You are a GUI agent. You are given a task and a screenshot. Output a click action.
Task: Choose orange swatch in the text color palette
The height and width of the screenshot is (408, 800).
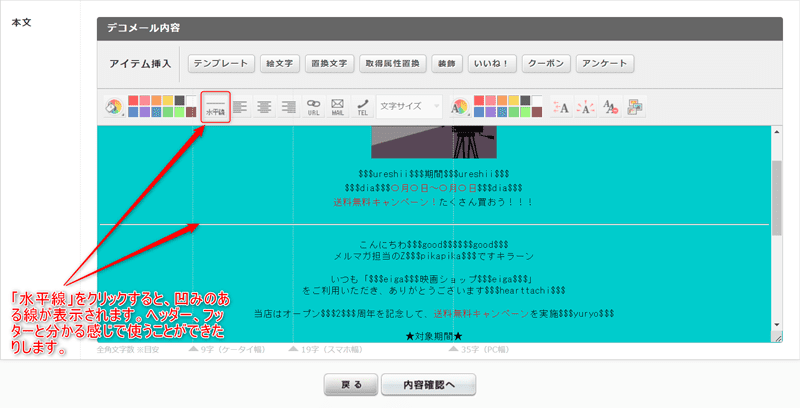tap(502, 100)
